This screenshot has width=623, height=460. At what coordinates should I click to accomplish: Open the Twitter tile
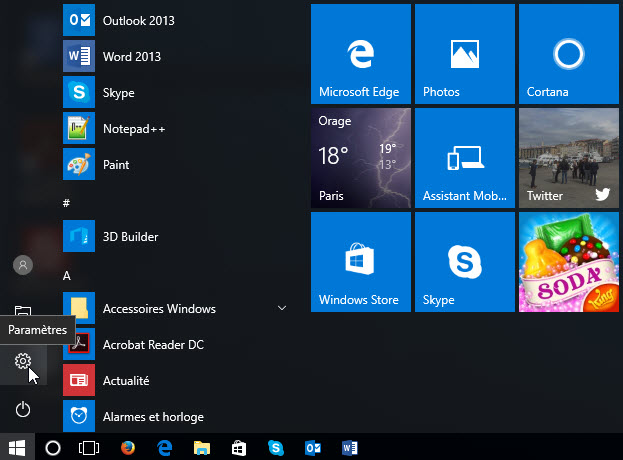569,158
